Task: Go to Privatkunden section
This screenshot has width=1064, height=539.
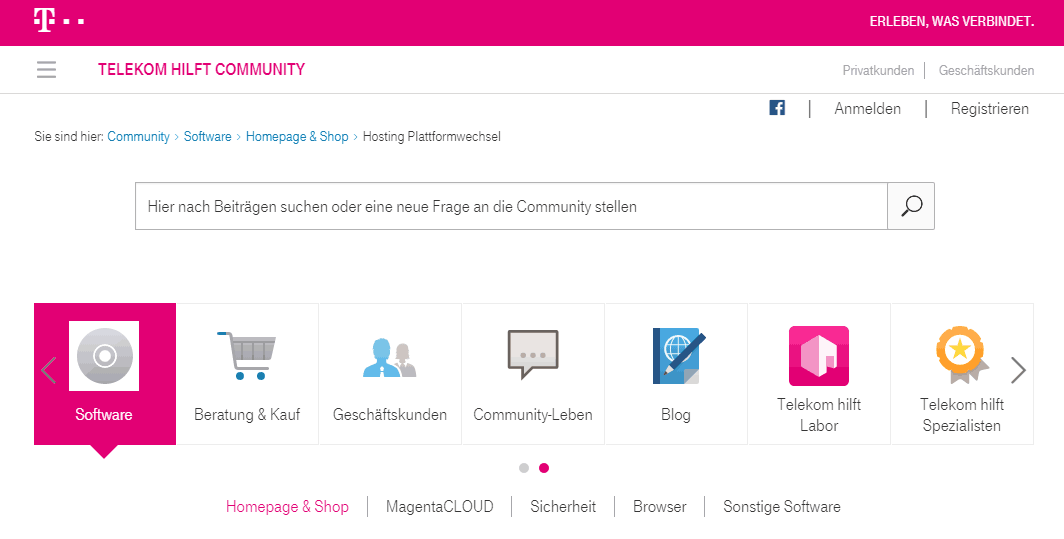Action: coord(878,70)
